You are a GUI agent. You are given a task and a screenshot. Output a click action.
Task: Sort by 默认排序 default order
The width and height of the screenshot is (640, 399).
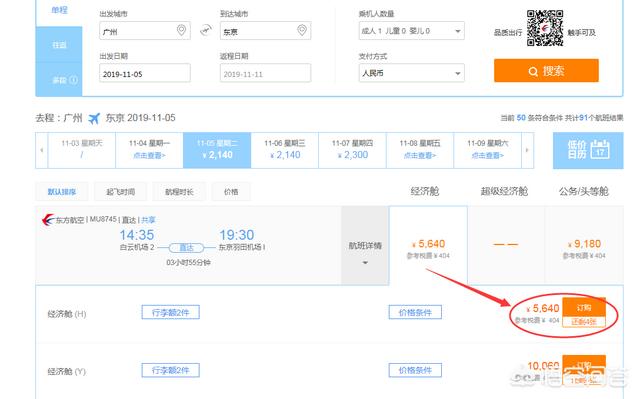(62, 192)
